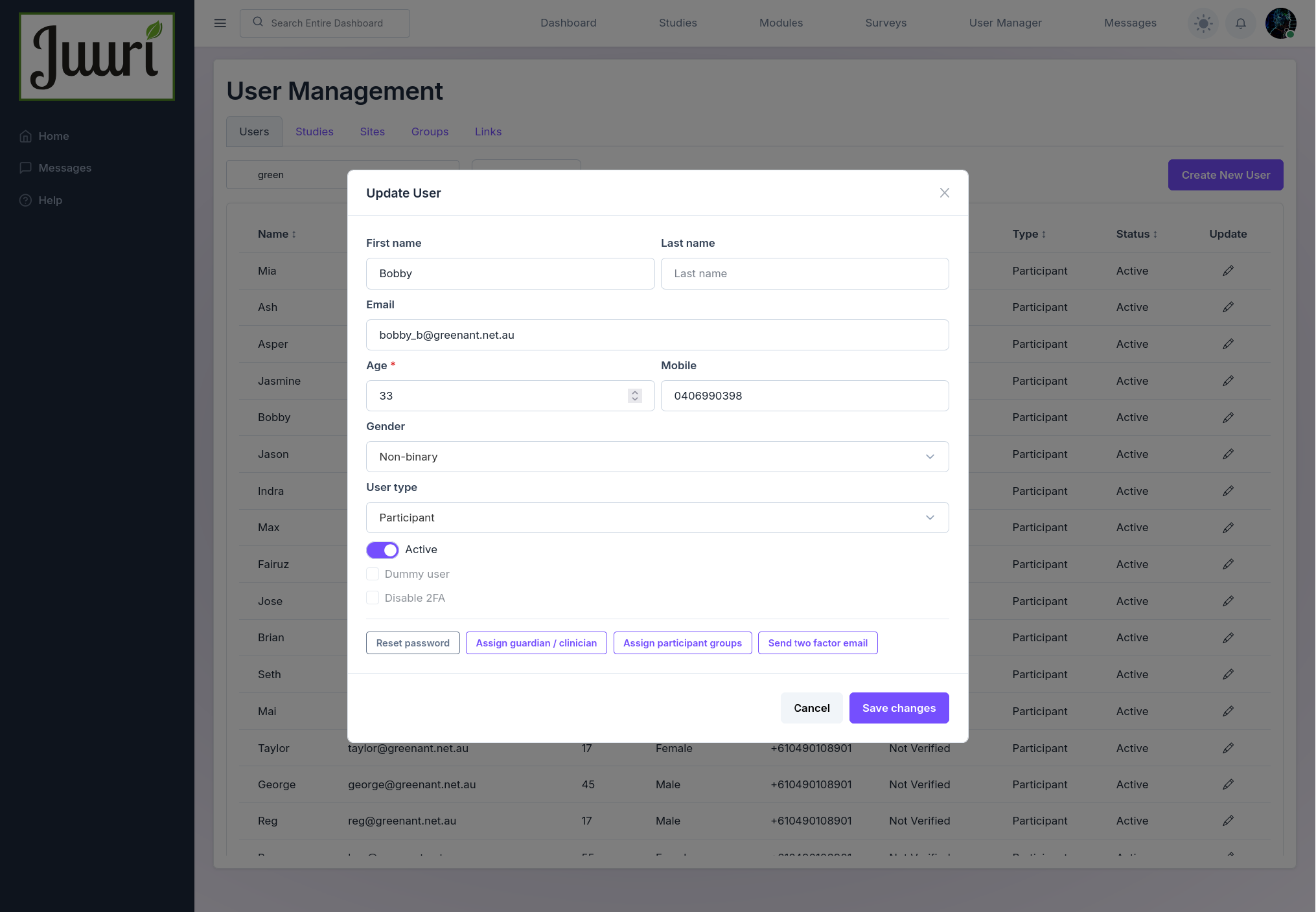The width and height of the screenshot is (1316, 912).
Task: Click the edit pencil for Bobby
Action: (x=1228, y=418)
